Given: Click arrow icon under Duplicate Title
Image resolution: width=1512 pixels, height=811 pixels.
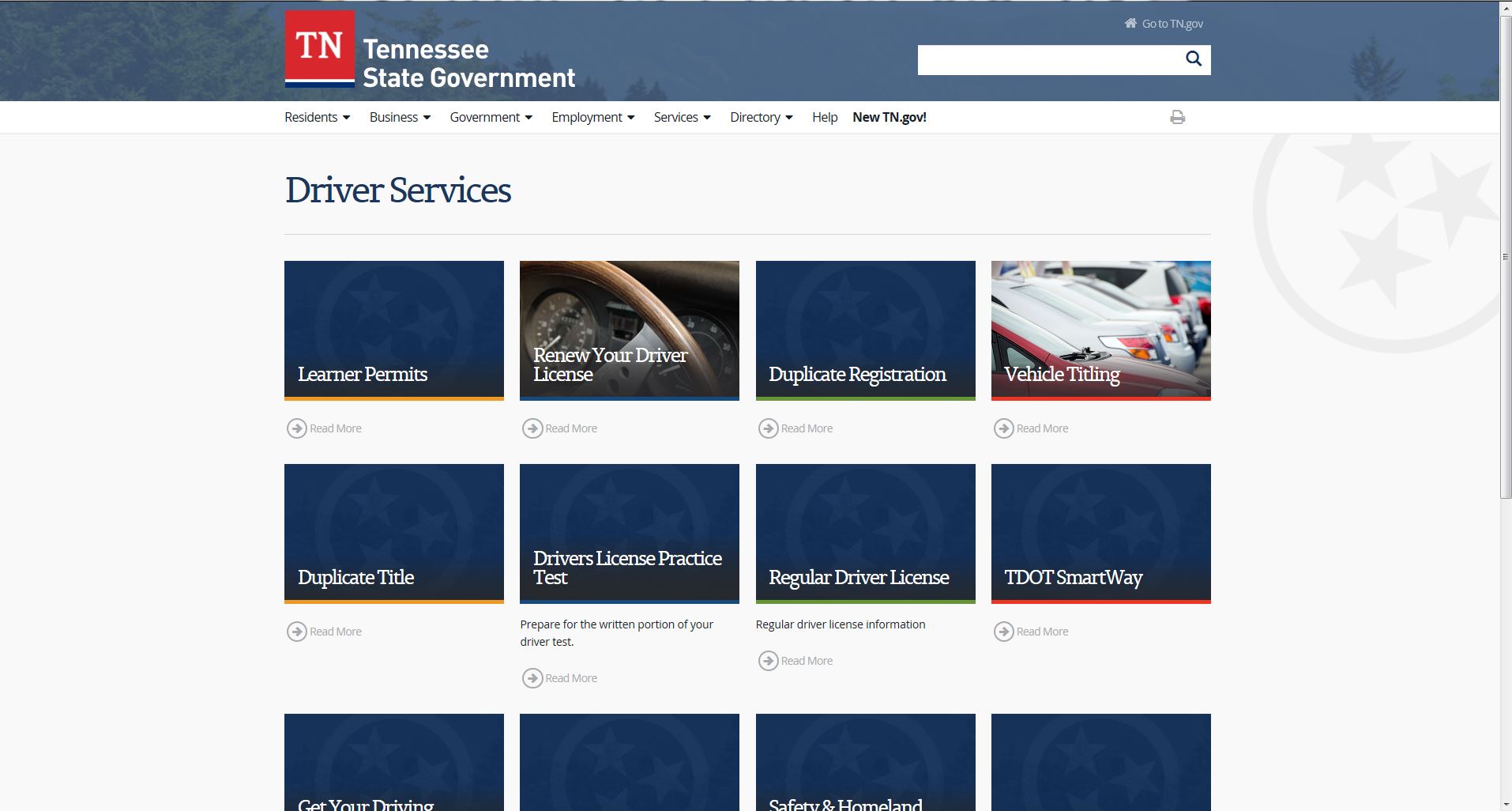Looking at the screenshot, I should click(296, 632).
